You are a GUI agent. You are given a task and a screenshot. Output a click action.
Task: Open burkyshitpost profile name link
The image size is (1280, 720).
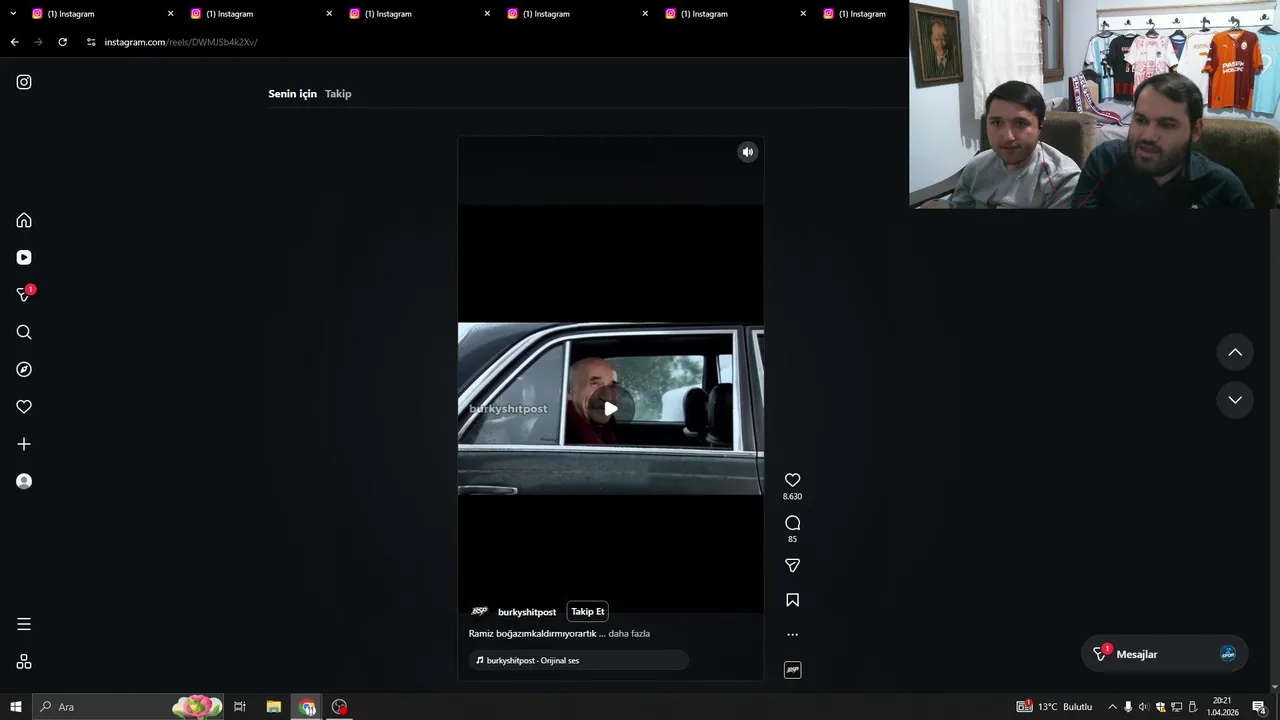tap(527, 612)
